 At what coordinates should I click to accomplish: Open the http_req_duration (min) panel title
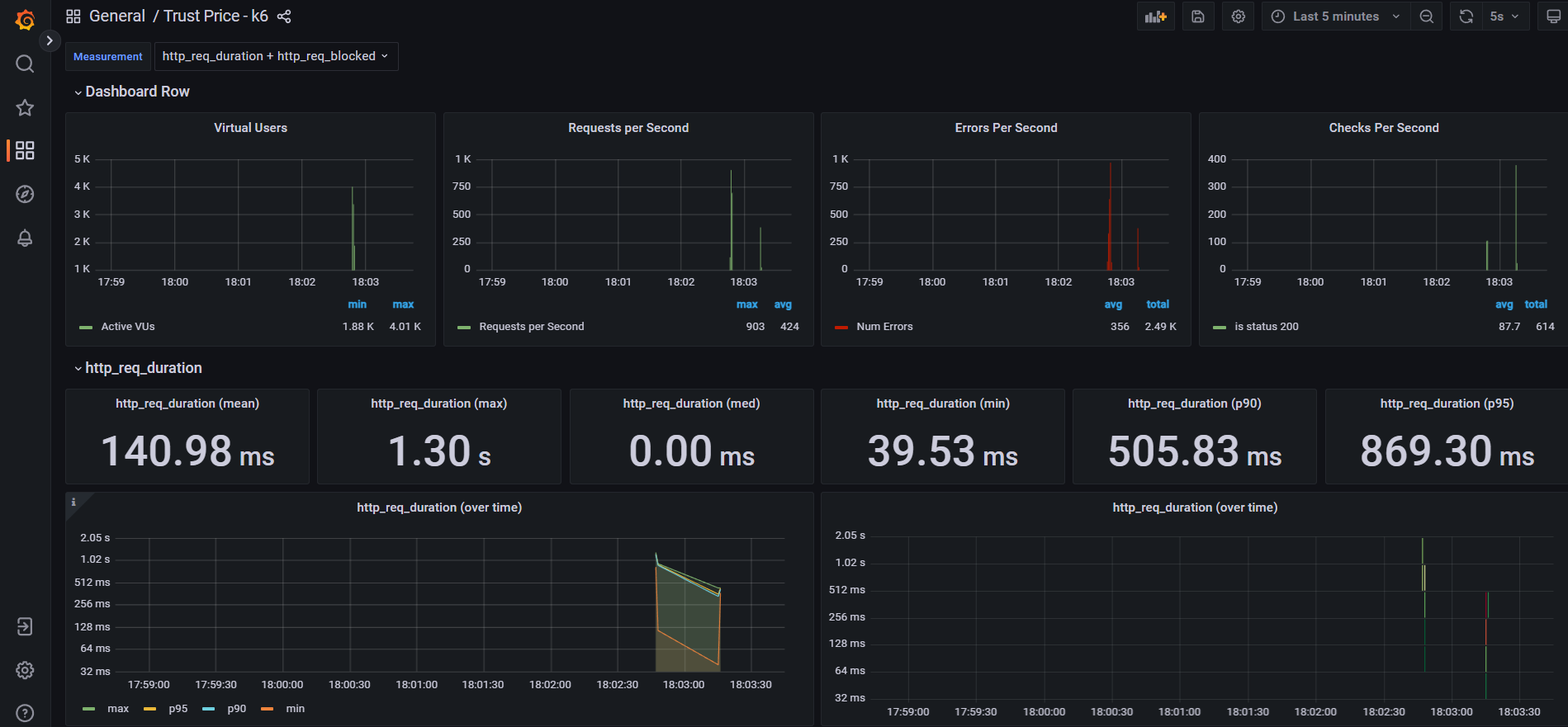[943, 404]
